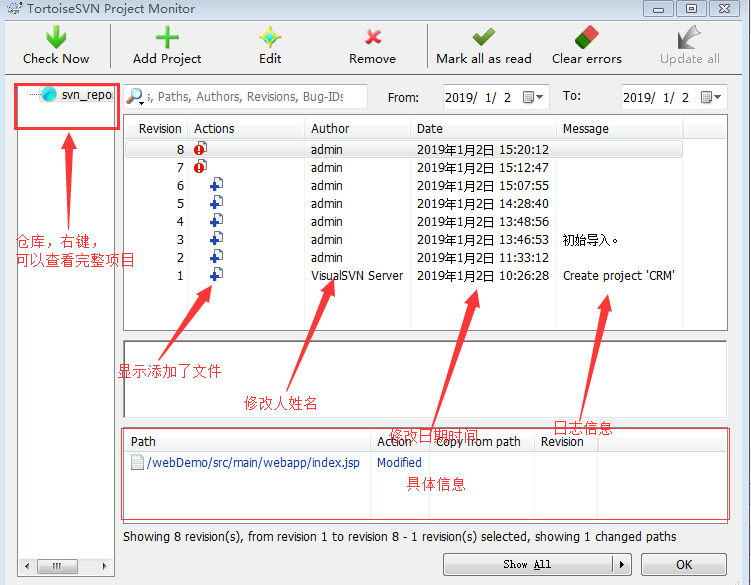Click the added action icon of revision 1
This screenshot has height=585, width=751.
216,275
